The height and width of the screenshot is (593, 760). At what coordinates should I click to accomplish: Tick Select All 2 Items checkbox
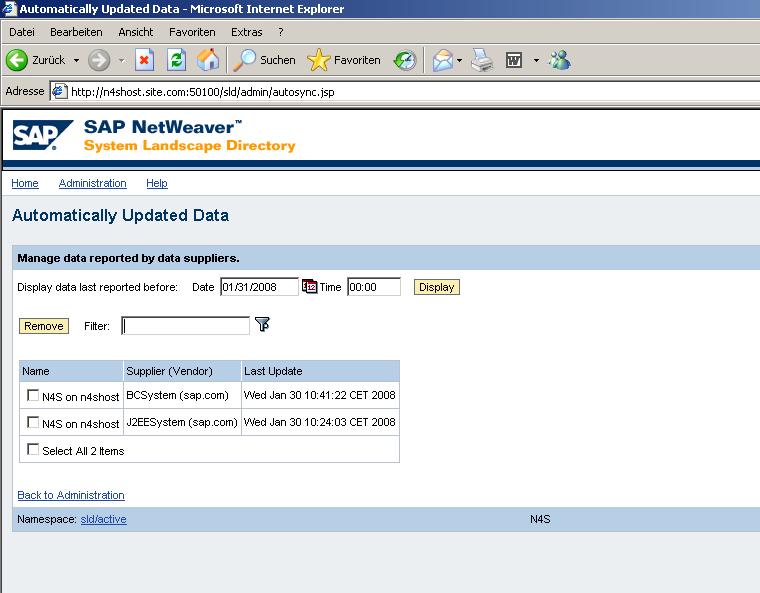pyautogui.click(x=33, y=450)
